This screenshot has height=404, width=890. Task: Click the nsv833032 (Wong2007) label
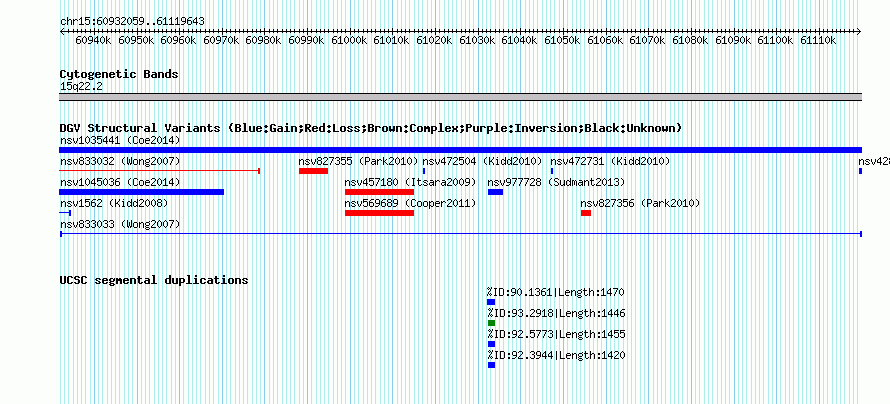(x=120, y=162)
